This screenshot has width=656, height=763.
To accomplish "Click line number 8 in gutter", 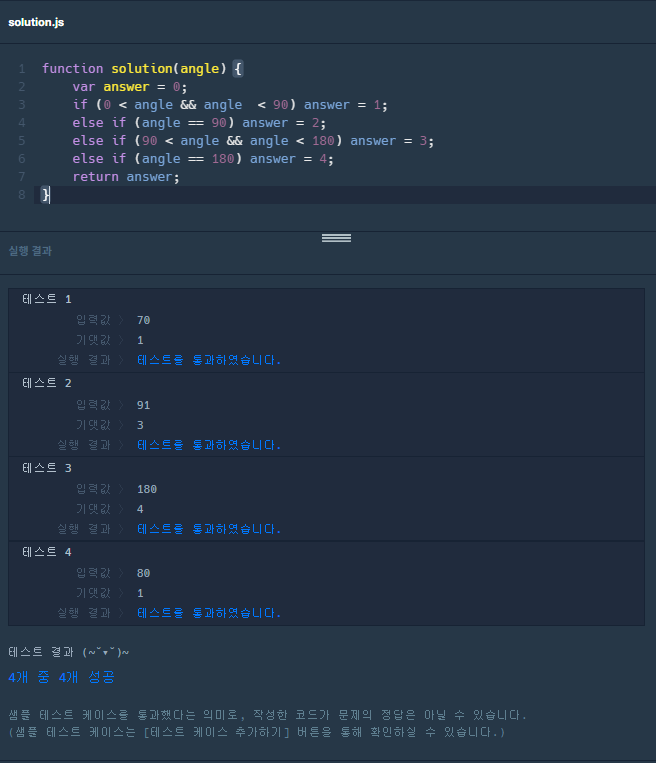I will (22, 195).
